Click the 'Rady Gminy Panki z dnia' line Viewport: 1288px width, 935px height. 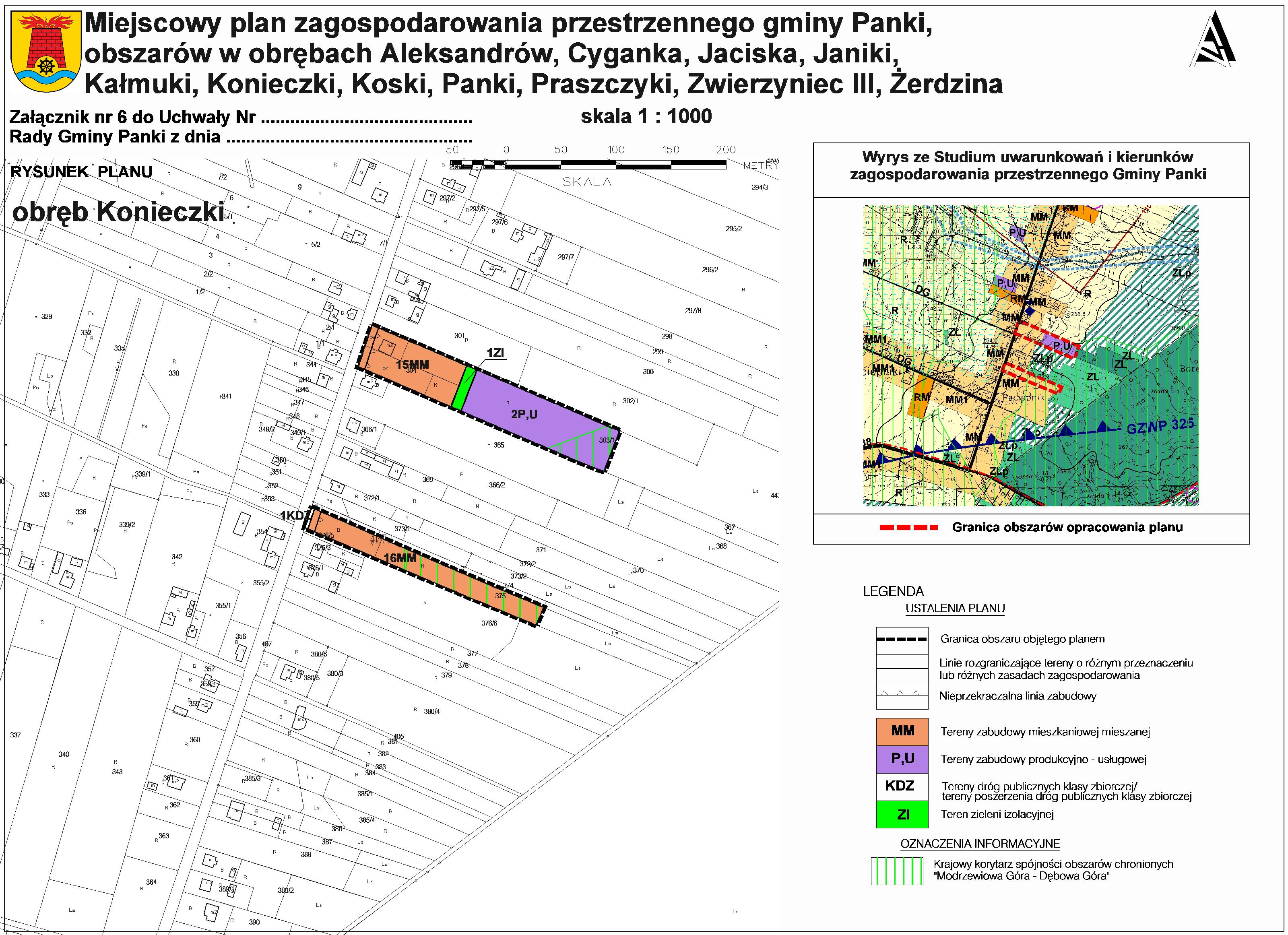click(241, 137)
